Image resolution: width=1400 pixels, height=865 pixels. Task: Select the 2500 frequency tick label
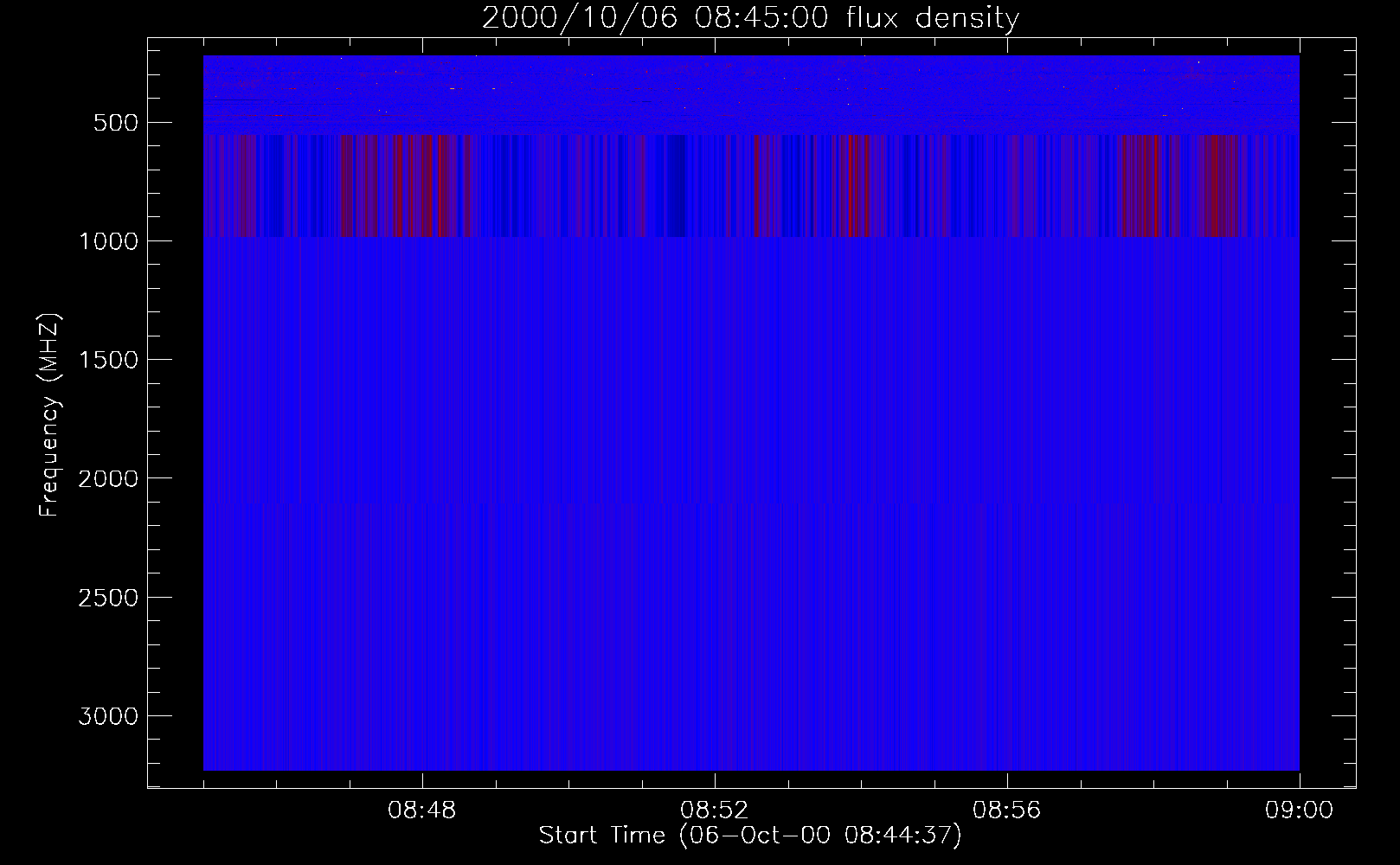point(108,598)
